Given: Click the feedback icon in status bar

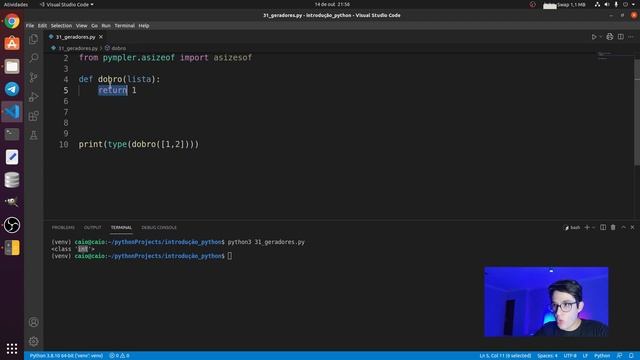Looking at the screenshot, I should point(620,356).
